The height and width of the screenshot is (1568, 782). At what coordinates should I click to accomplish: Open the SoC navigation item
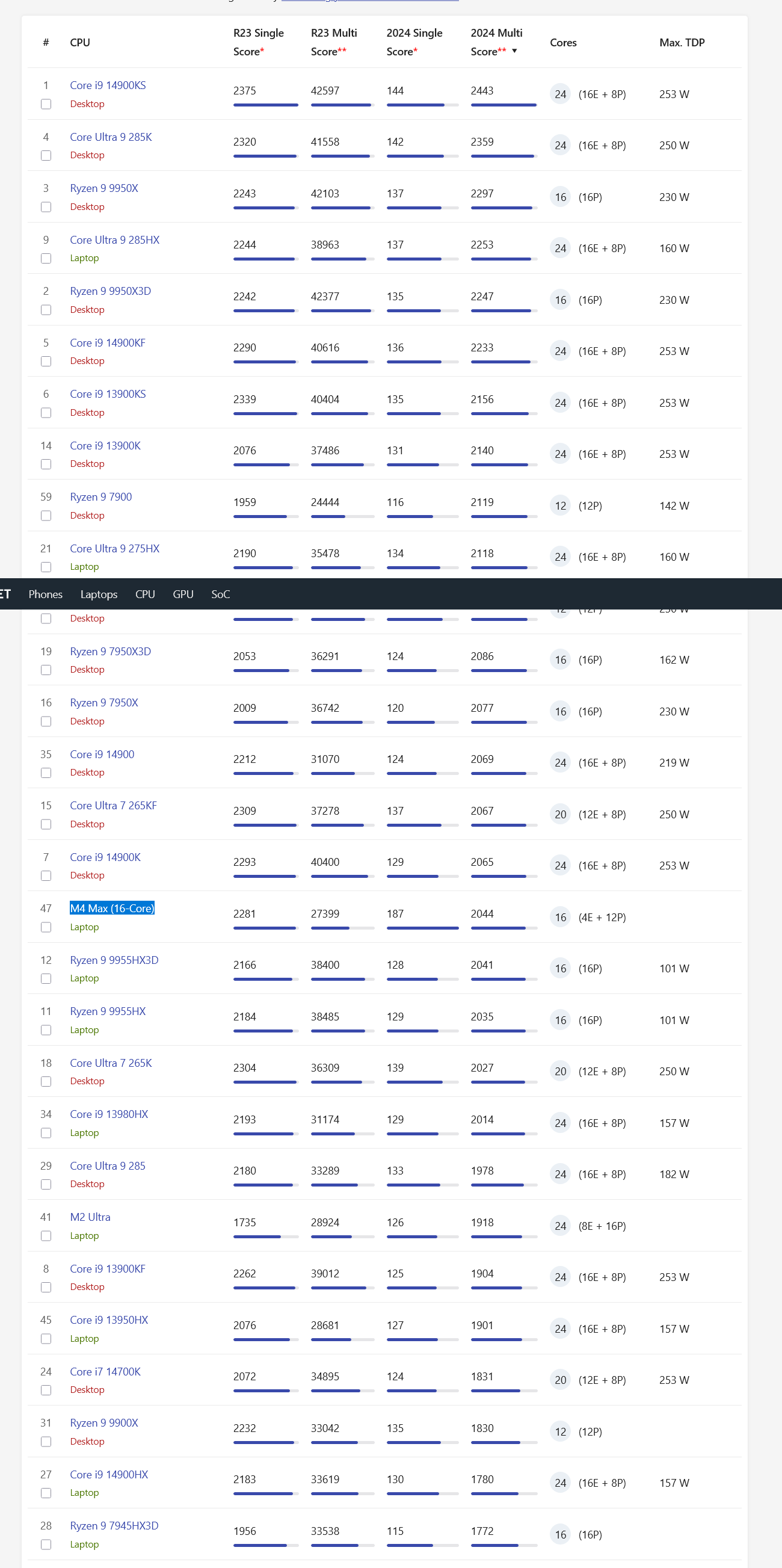click(220, 594)
